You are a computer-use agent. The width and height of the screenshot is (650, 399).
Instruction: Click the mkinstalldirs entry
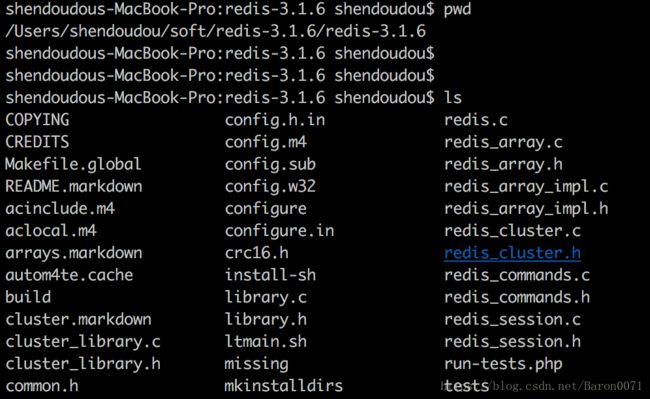point(284,386)
